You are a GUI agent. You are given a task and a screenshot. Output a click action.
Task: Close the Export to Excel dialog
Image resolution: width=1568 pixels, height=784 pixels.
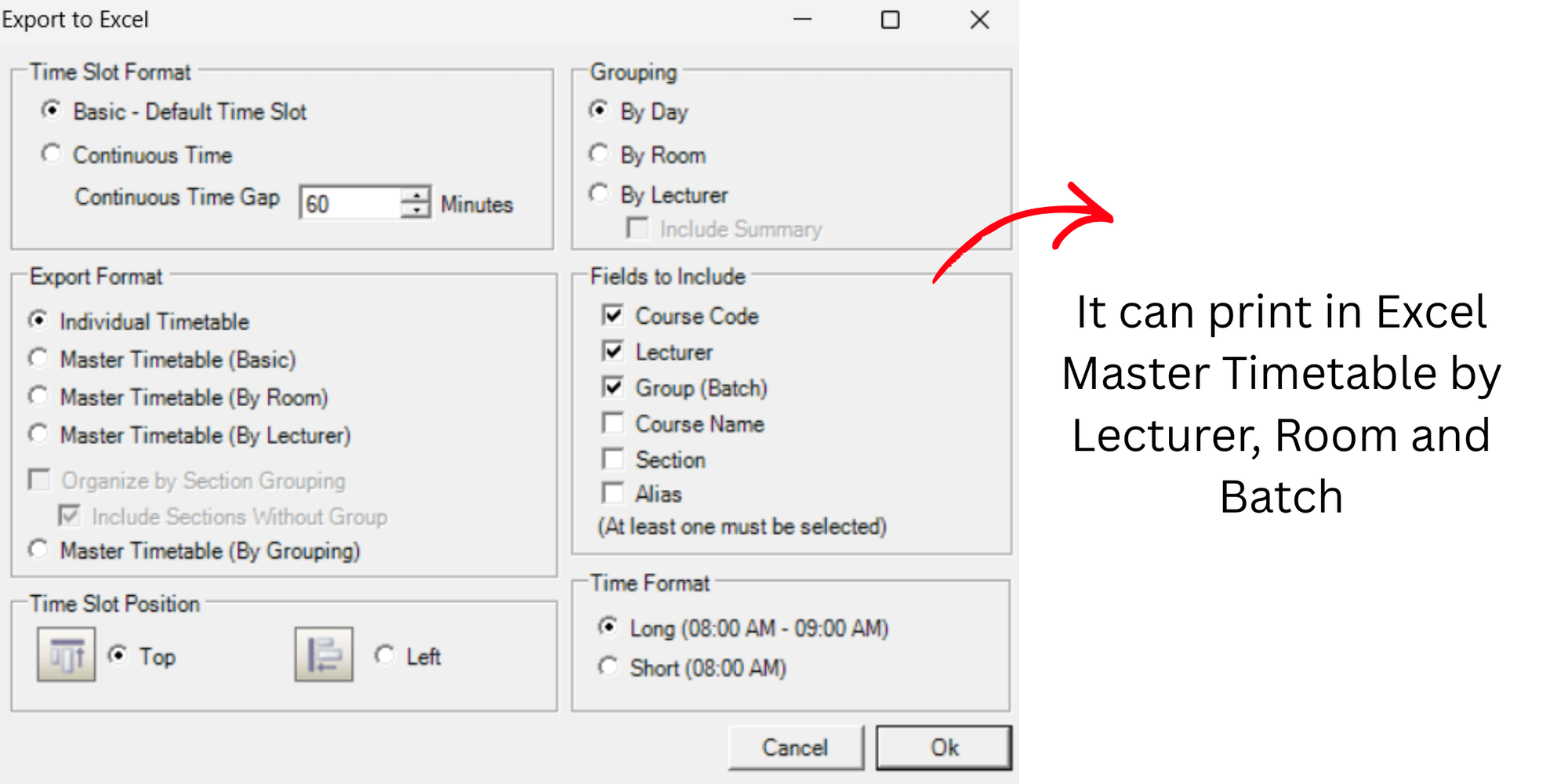(x=980, y=20)
